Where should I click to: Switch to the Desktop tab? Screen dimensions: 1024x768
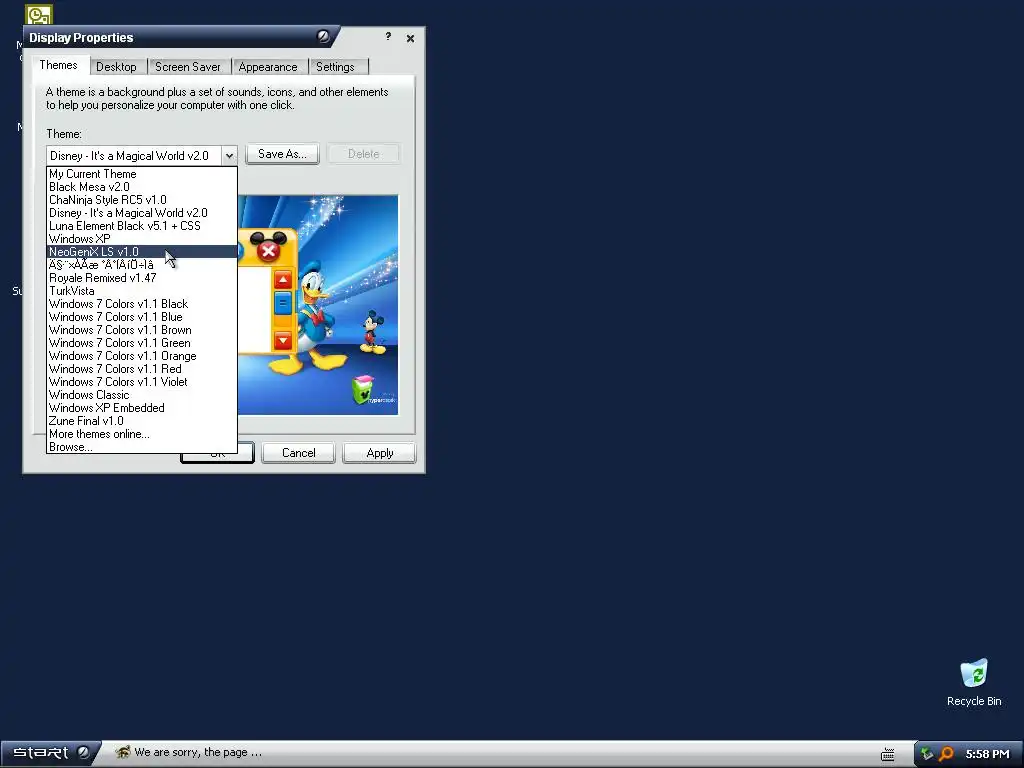tap(116, 67)
